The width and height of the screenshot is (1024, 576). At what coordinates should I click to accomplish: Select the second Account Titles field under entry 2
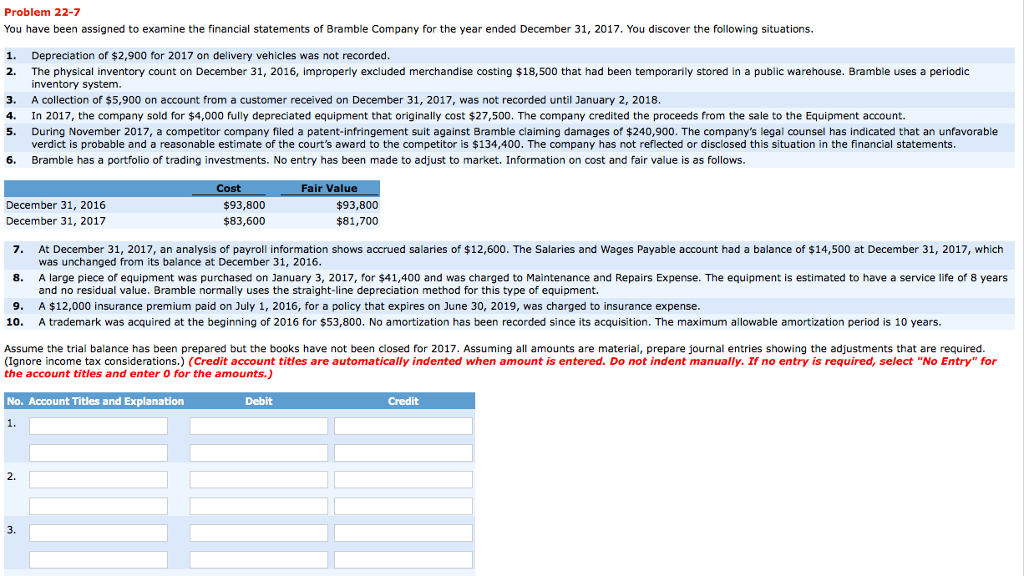100,505
